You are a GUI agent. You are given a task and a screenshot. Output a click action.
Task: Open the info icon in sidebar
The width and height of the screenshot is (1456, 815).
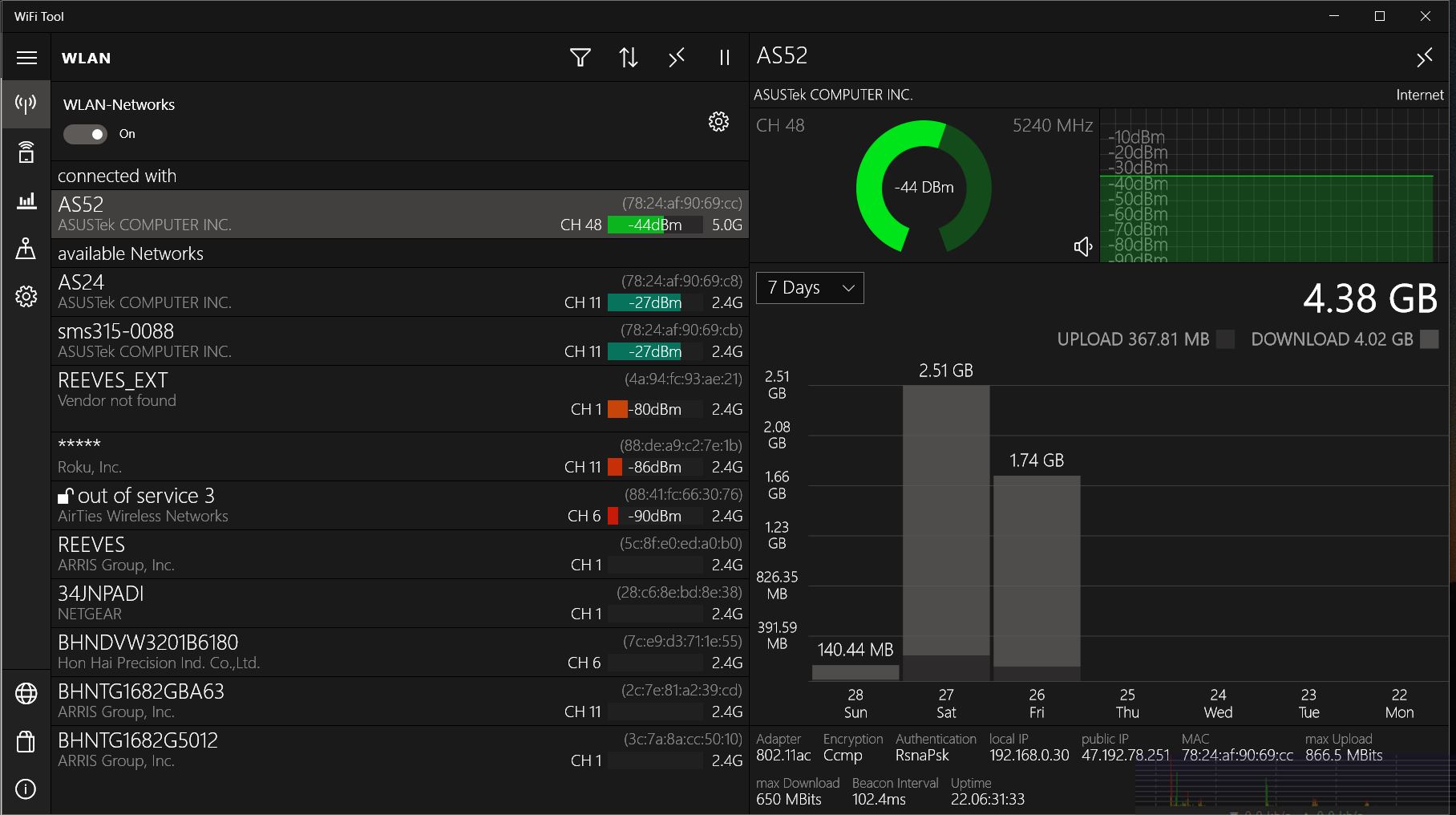click(26, 790)
